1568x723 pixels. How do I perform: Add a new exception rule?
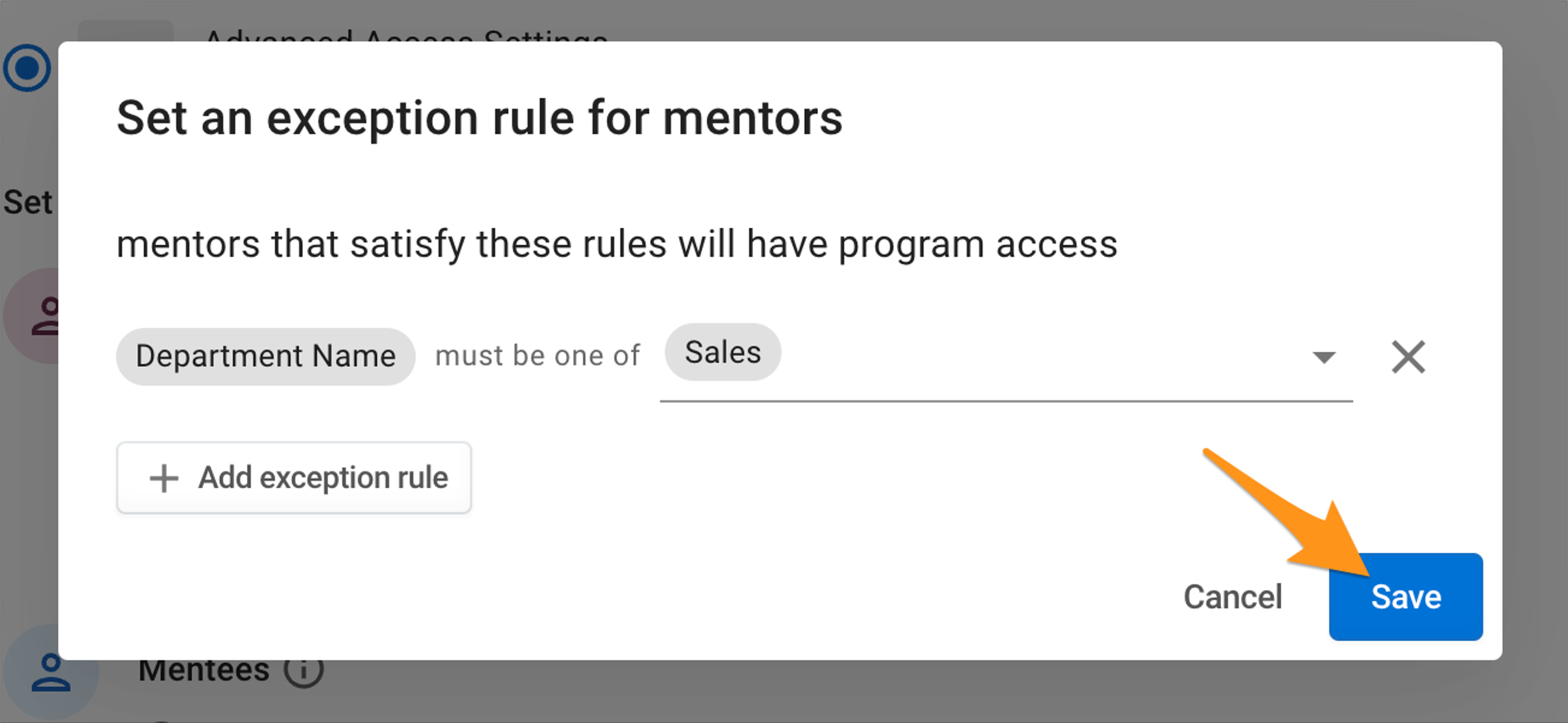pos(294,478)
